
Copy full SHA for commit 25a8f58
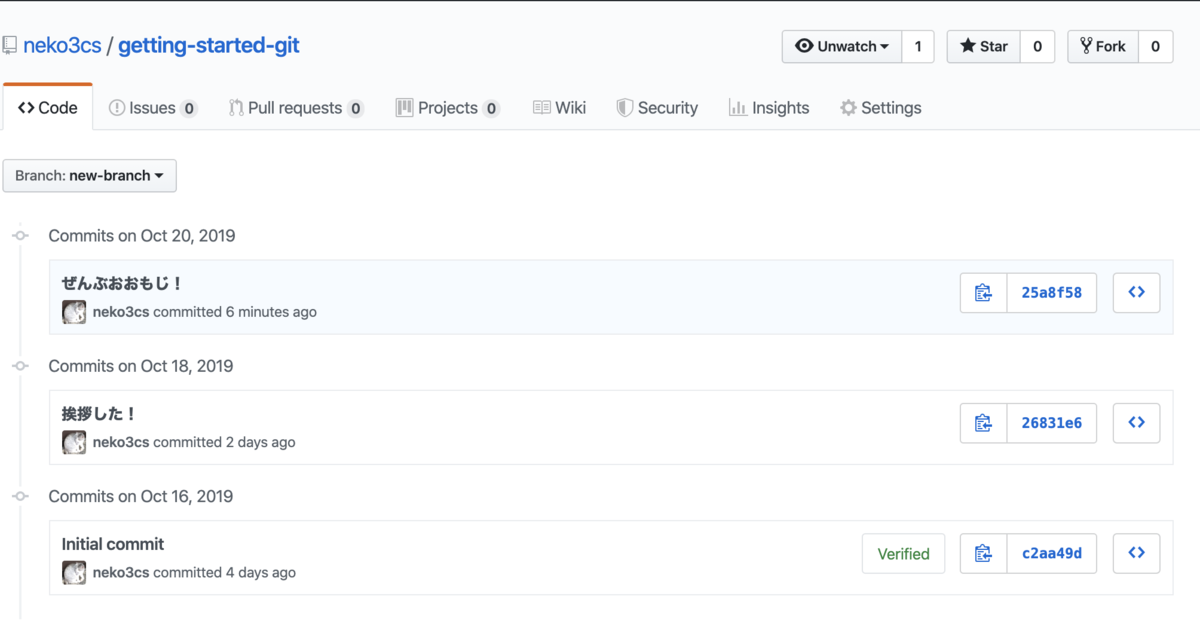pos(983,293)
